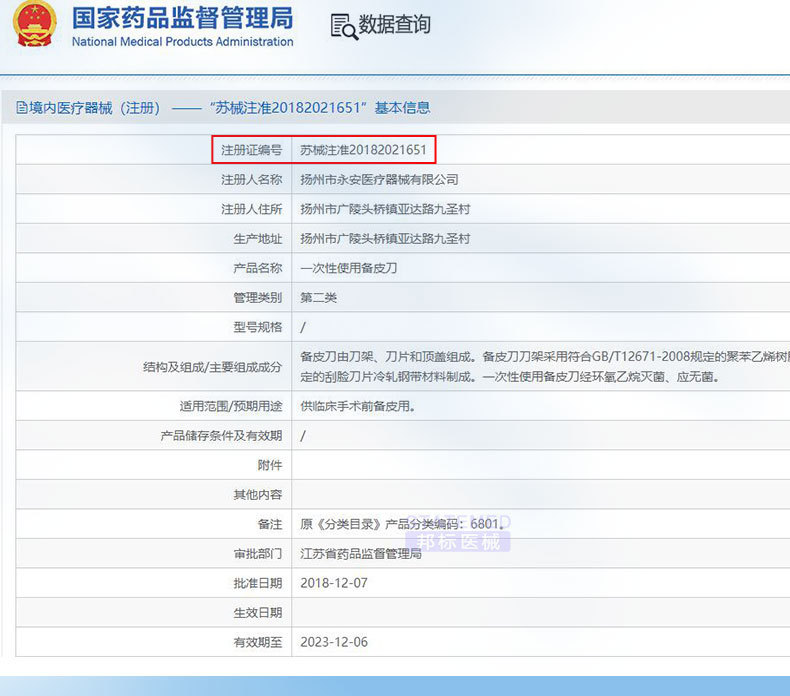Click 结构及组成/主要组成成分 label
790x696 pixels.
coord(212,367)
